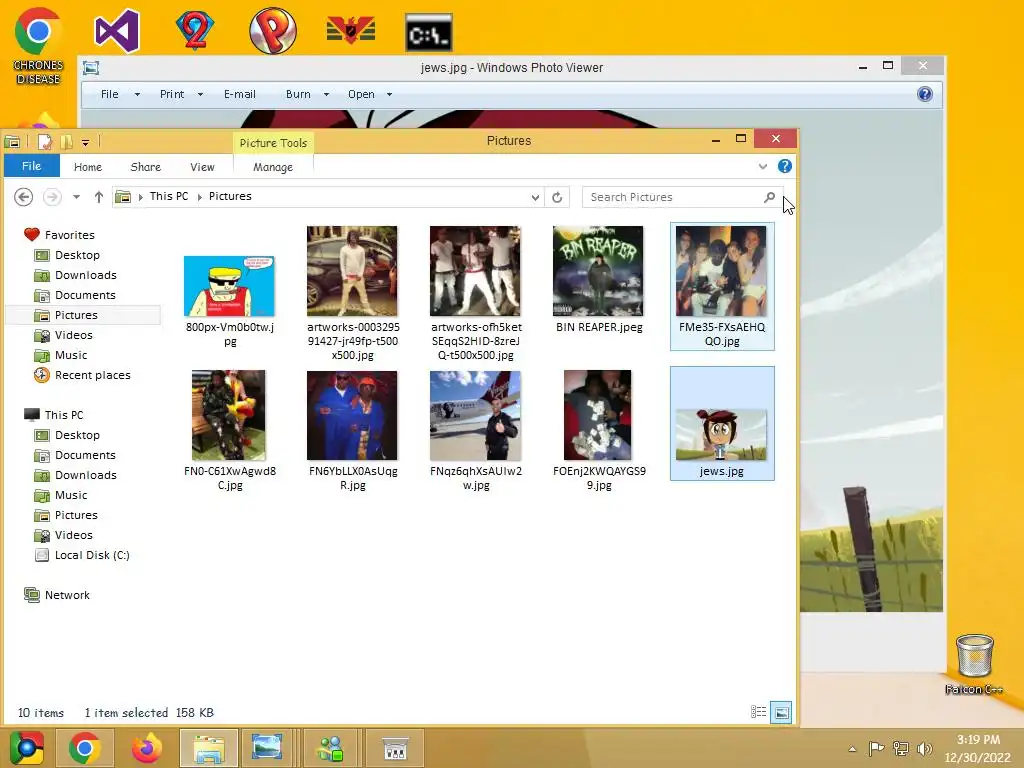Select Local Disk (C:) in tree
This screenshot has height=768, width=1024.
[x=92, y=555]
